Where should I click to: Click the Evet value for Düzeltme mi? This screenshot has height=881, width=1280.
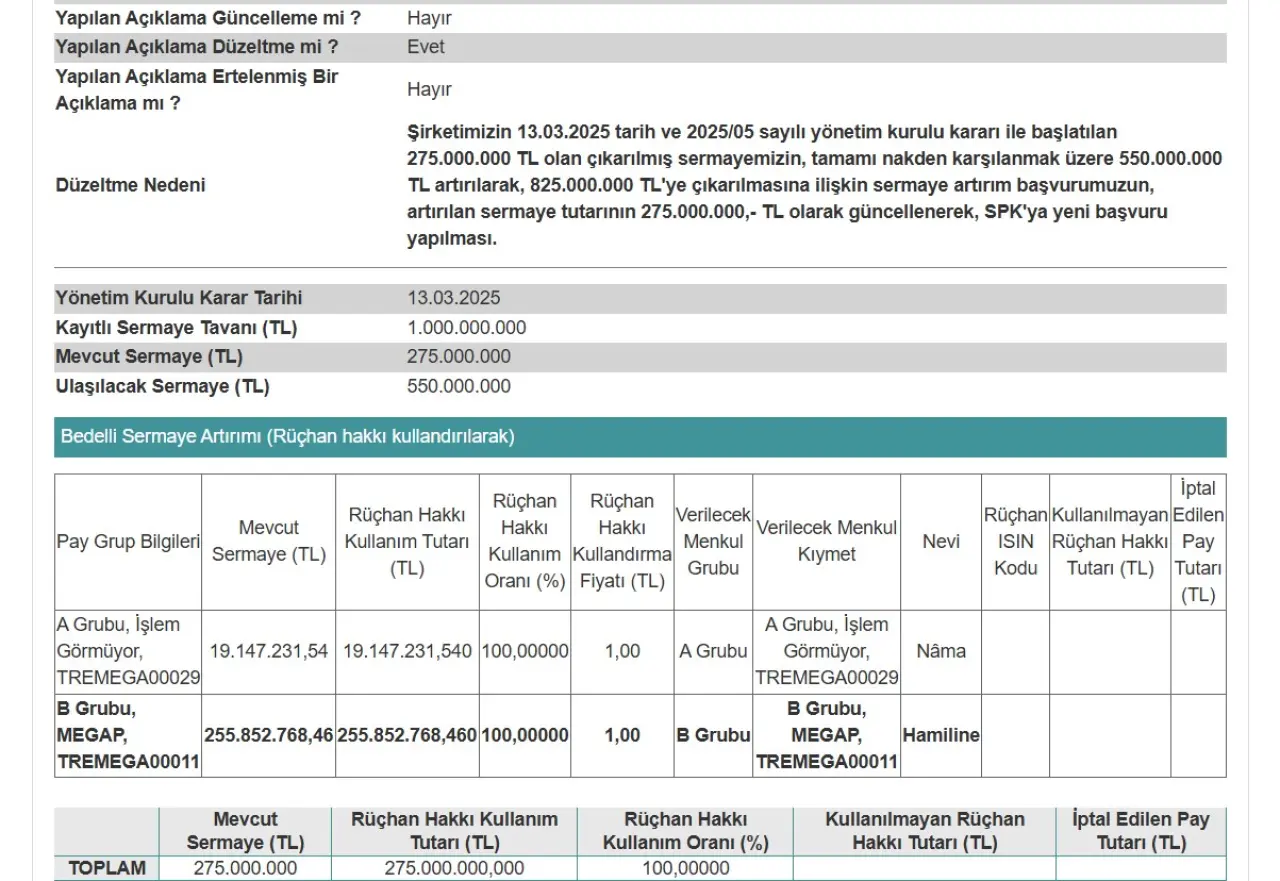click(x=426, y=47)
